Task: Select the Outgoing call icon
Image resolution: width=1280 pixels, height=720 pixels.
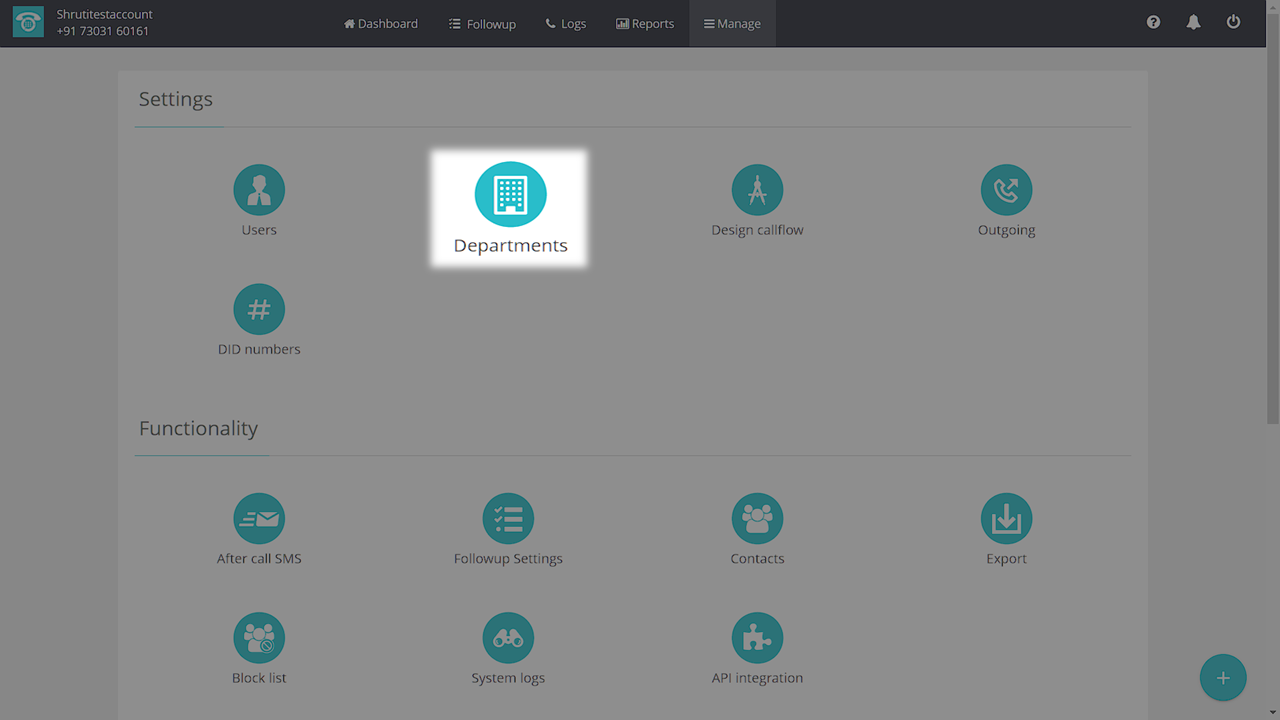Action: click(1006, 190)
